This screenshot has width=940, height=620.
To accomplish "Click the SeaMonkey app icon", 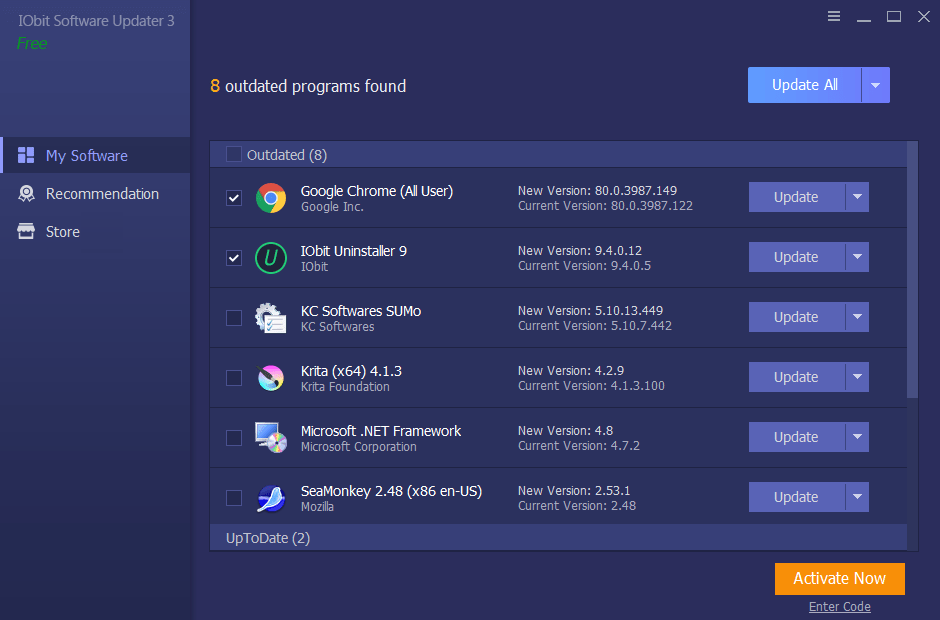I will tap(271, 498).
